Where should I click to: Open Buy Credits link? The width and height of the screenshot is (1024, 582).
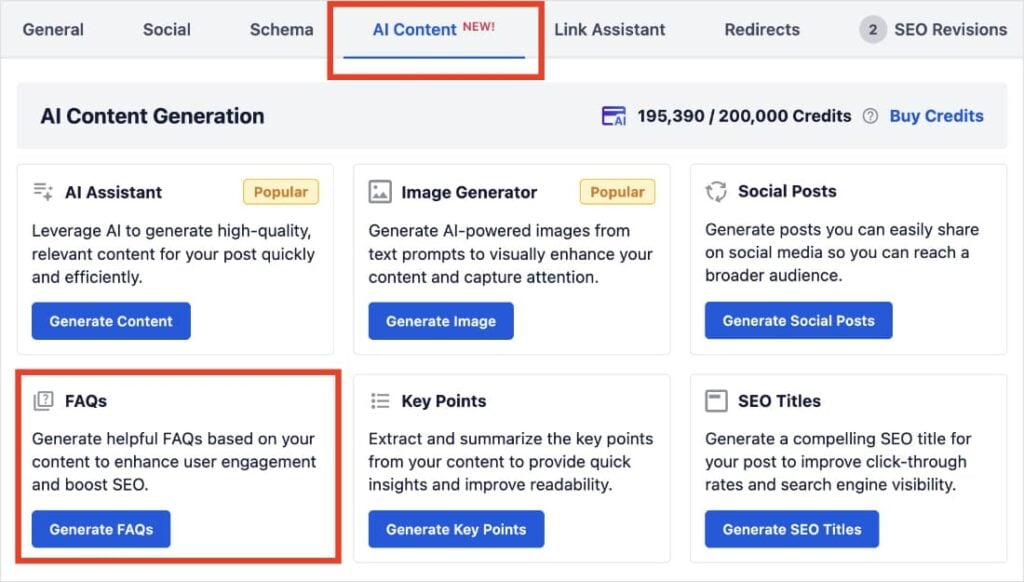(936, 116)
